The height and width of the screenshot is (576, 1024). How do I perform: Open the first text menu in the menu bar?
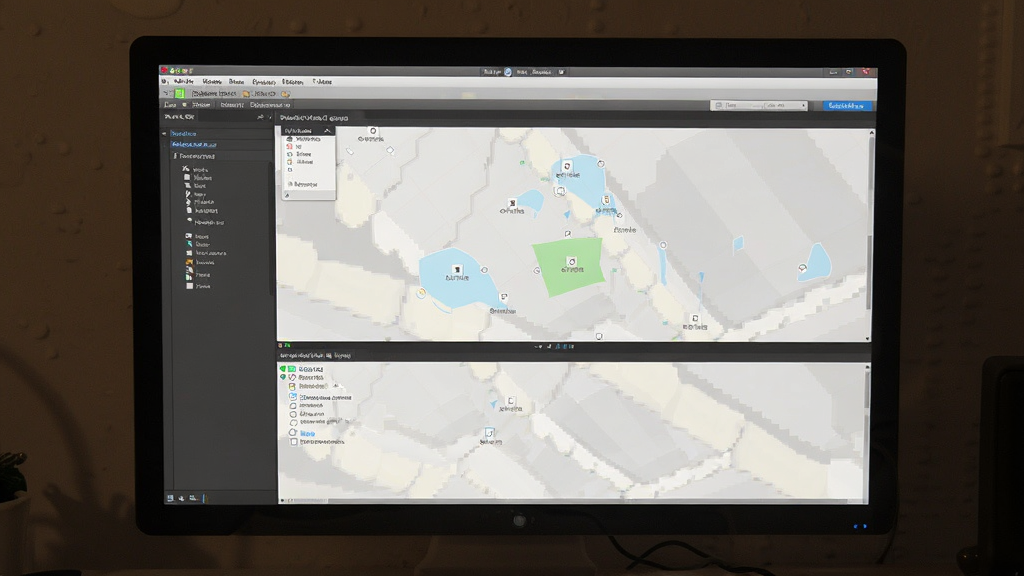tap(184, 82)
